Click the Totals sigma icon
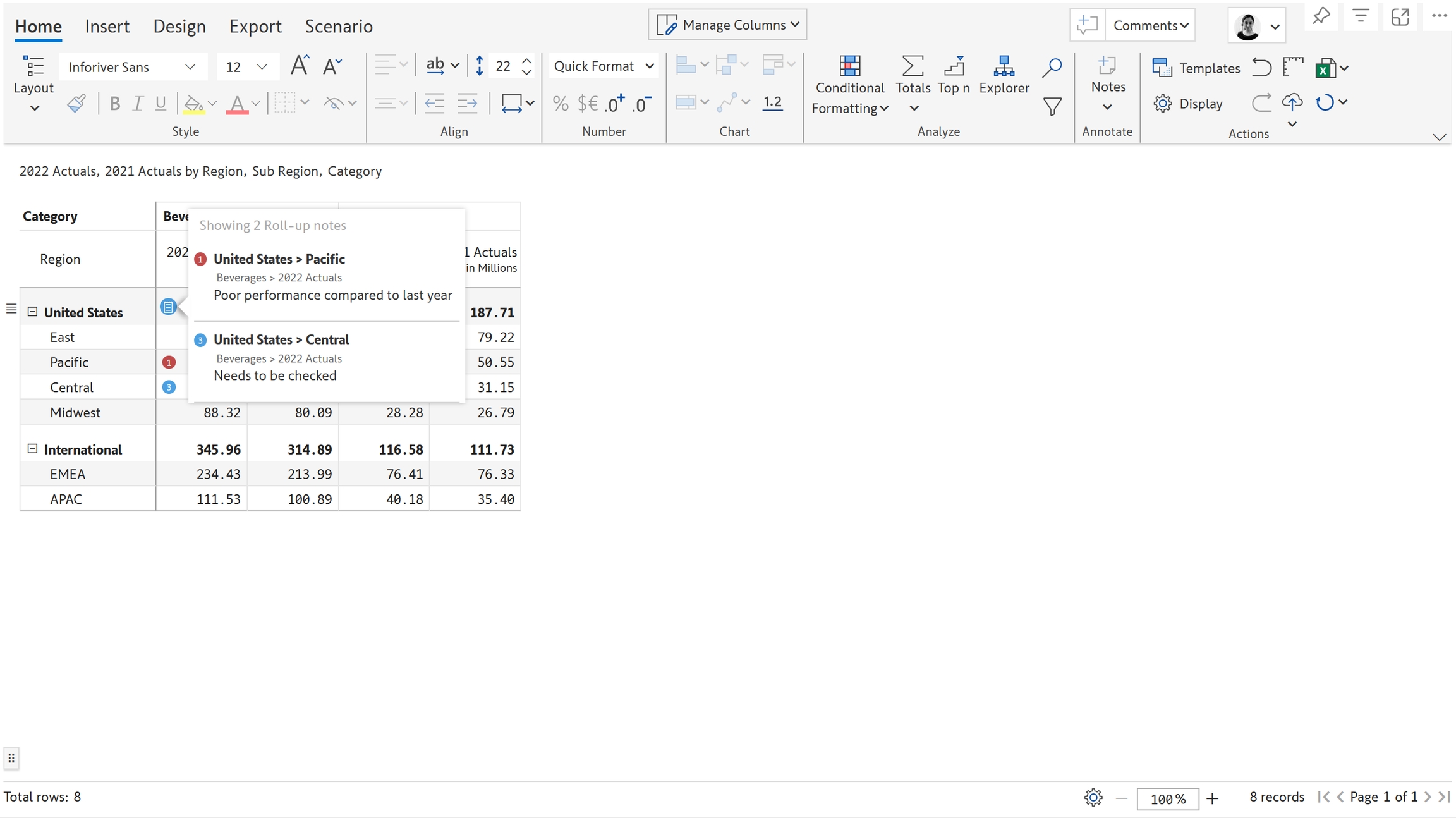 coord(912,66)
